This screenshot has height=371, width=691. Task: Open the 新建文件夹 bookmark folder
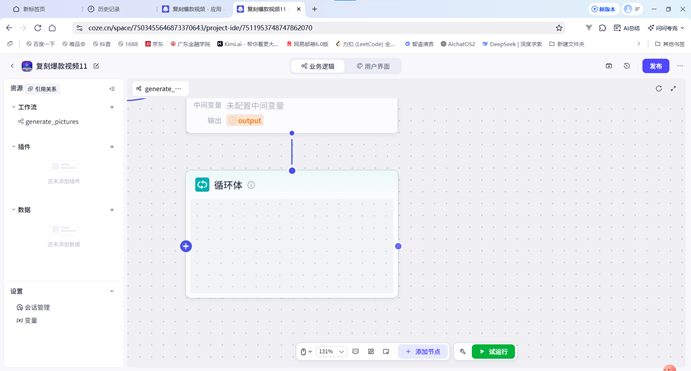pos(567,44)
